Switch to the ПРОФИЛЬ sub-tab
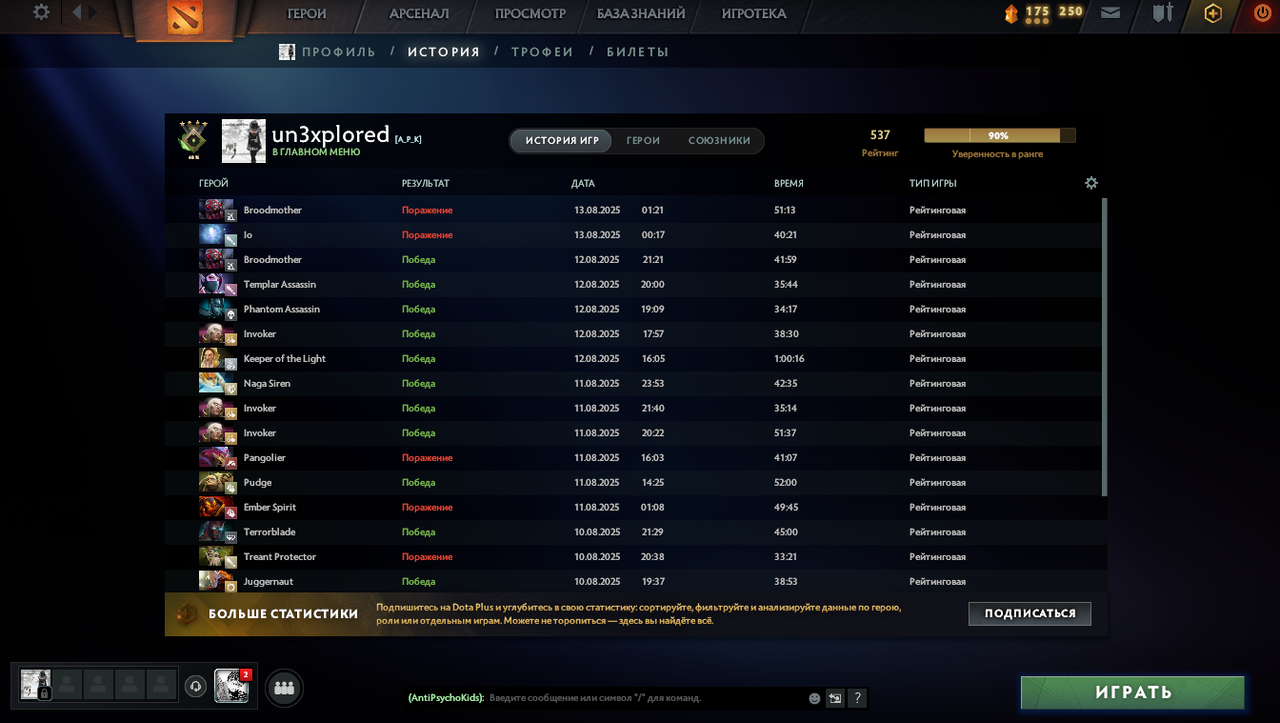This screenshot has width=1280, height=723. [x=339, y=52]
